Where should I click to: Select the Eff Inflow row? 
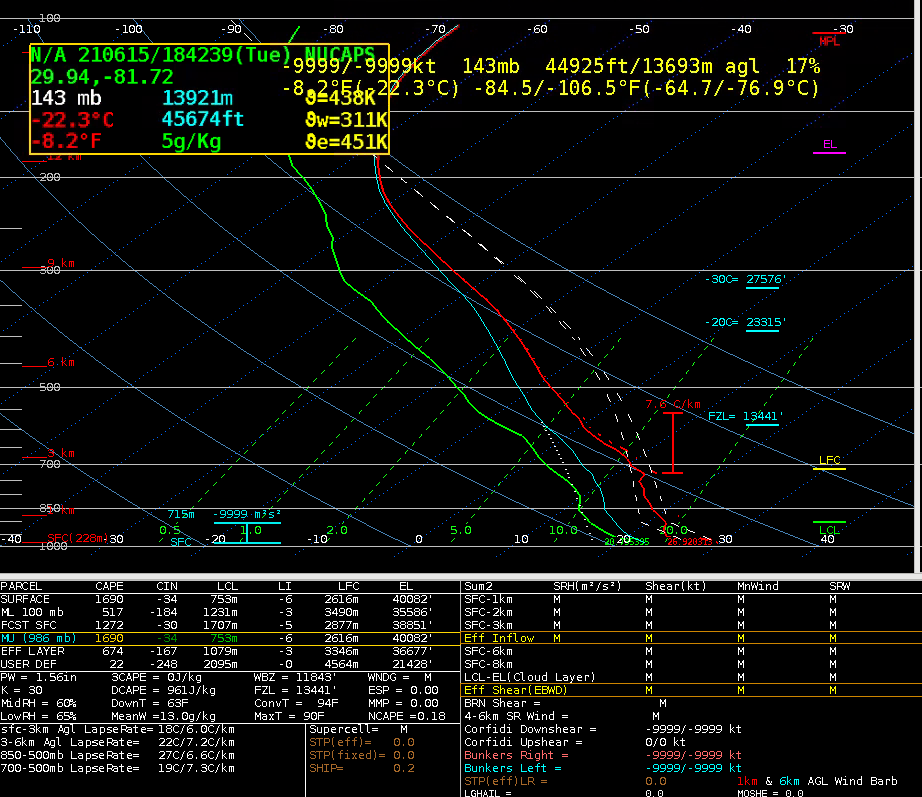pyautogui.click(x=692, y=638)
